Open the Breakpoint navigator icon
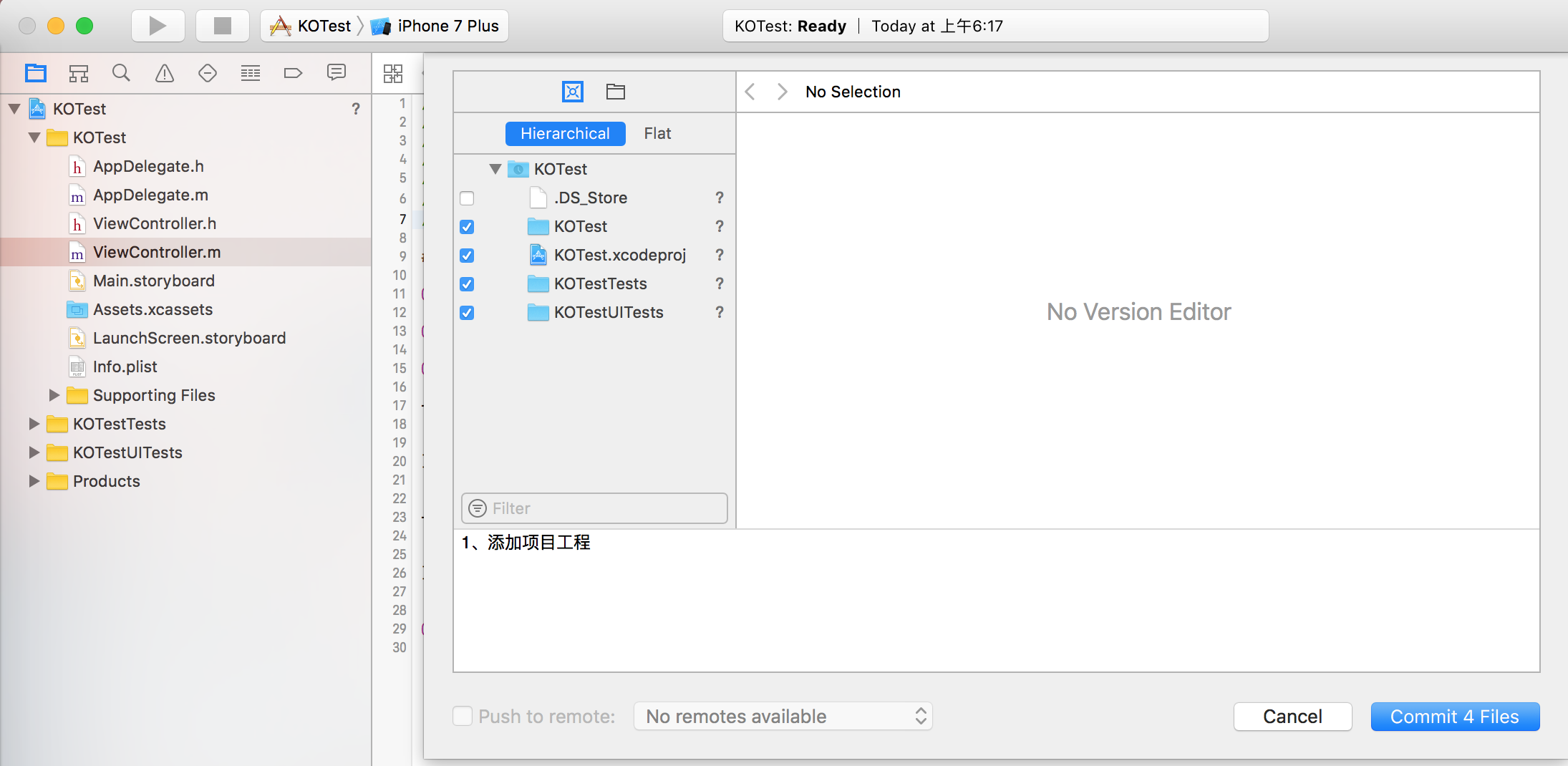The image size is (1568, 766). (294, 73)
